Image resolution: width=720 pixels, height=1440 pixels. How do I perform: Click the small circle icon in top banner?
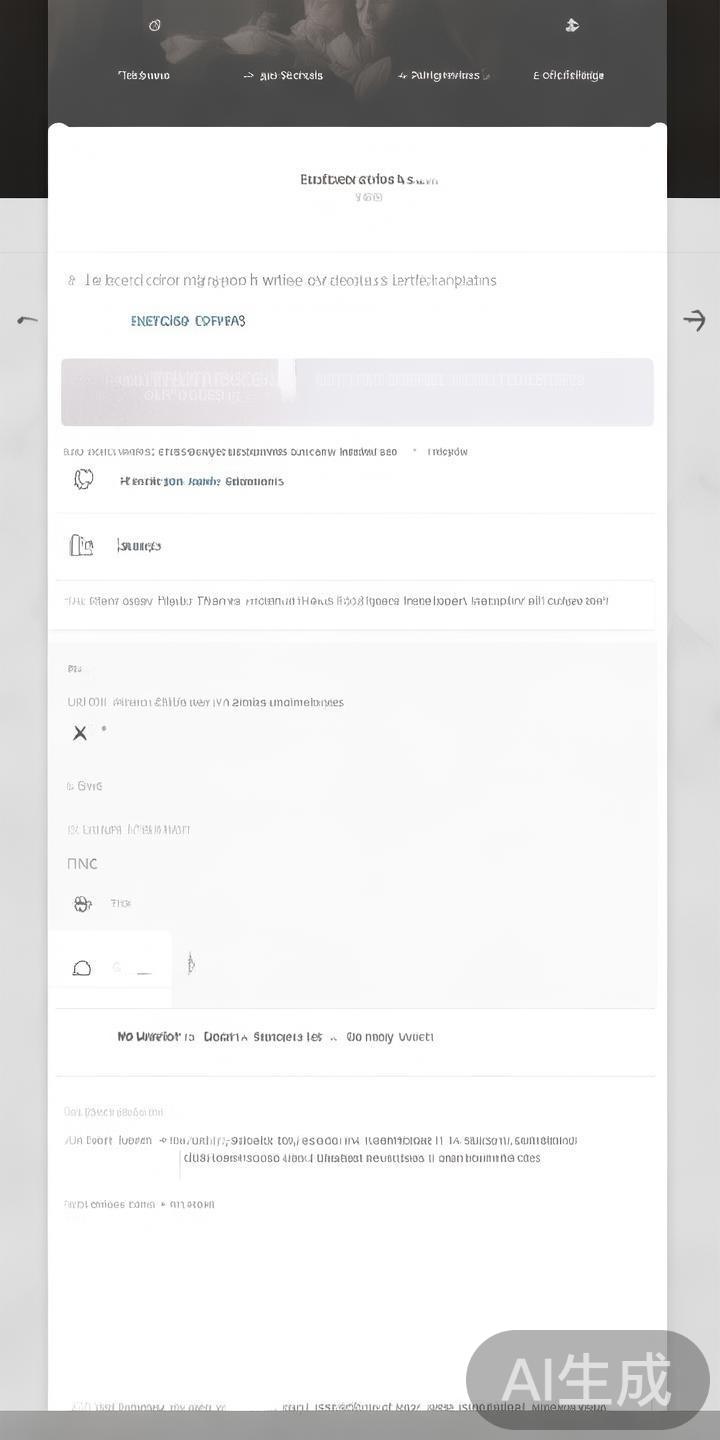click(x=155, y=26)
